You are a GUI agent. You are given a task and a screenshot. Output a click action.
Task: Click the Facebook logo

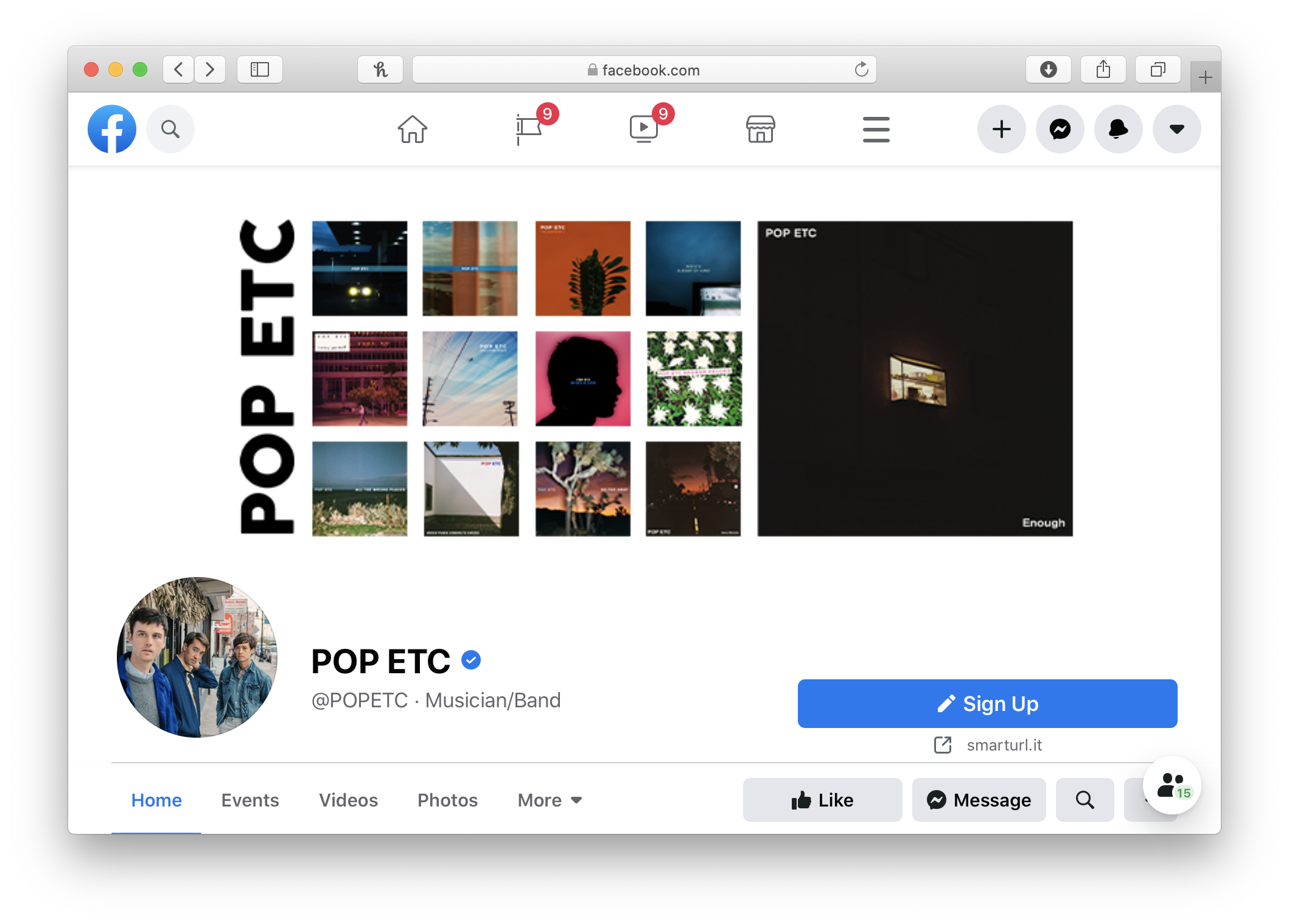(112, 129)
